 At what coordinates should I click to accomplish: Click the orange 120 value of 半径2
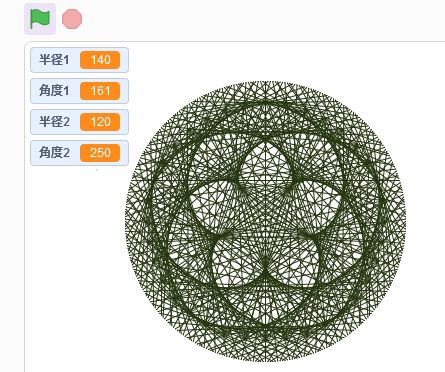pos(100,122)
